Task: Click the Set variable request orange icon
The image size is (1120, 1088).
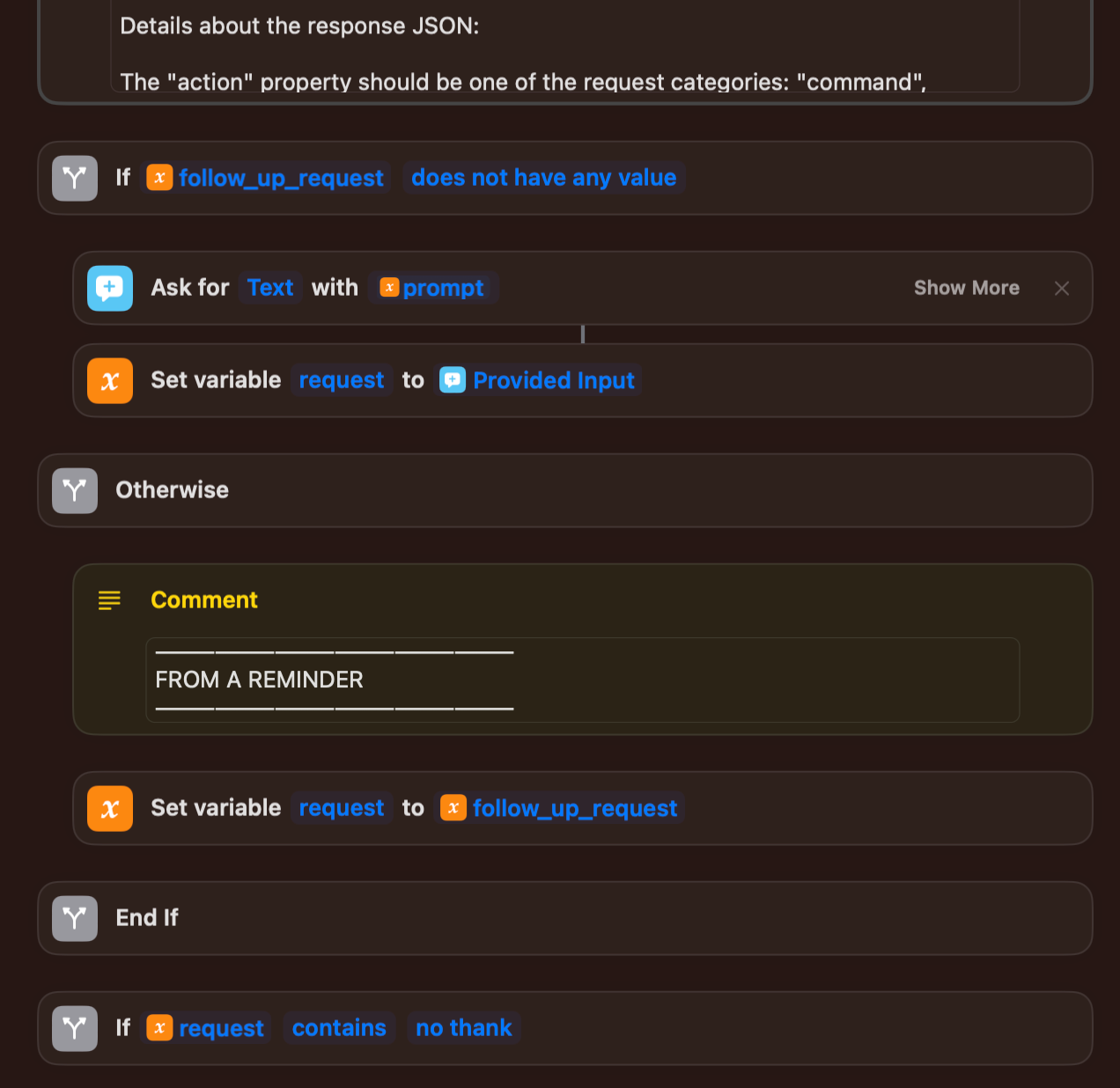Action: coord(109,380)
